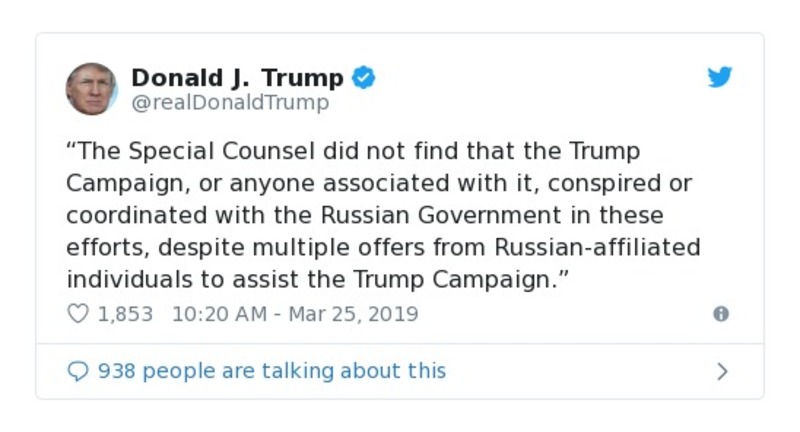The width and height of the screenshot is (800, 432).
Task: Click the 1,853 likes count
Action: [125, 314]
